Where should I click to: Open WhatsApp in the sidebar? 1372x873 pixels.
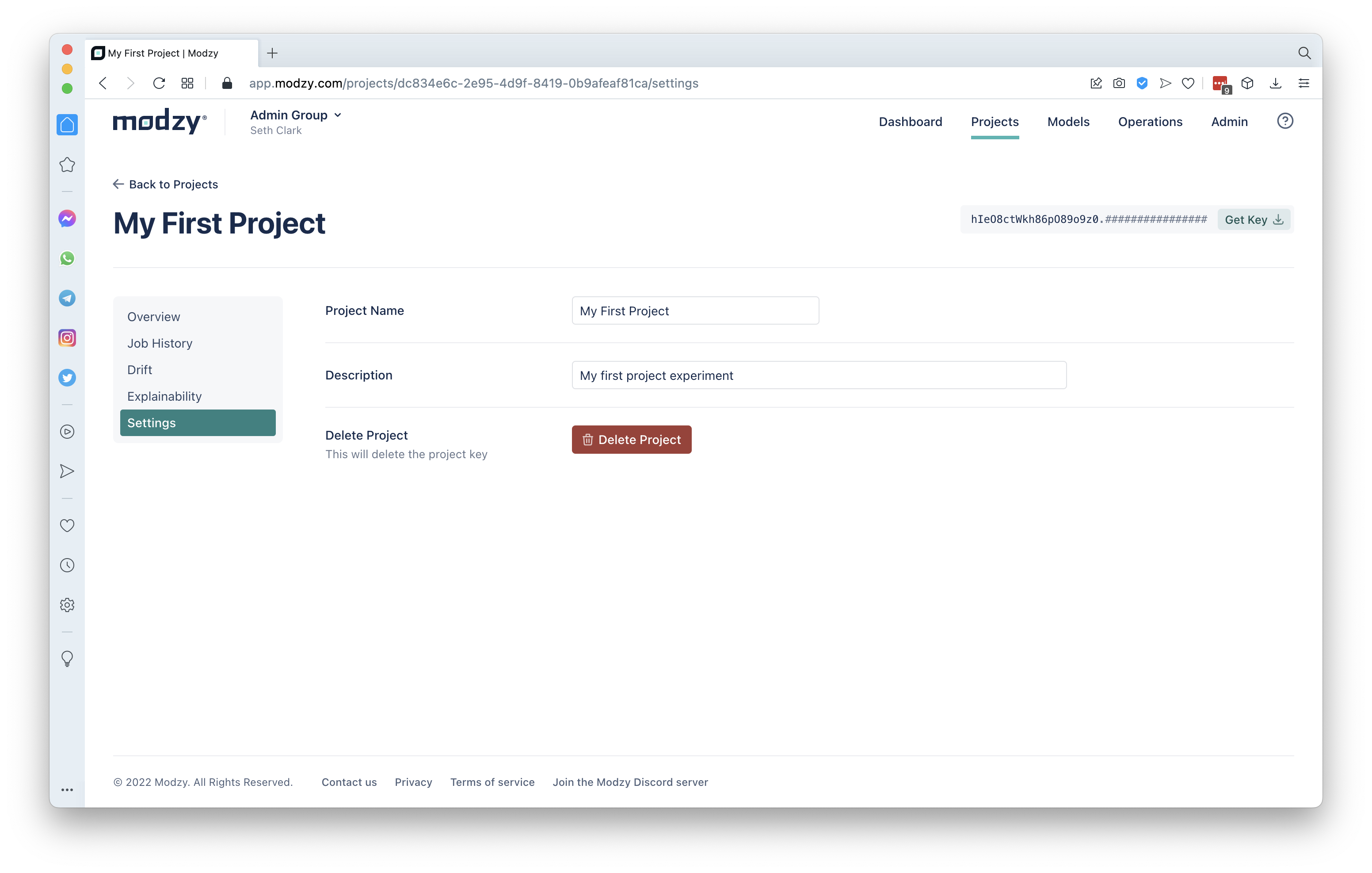[67, 258]
